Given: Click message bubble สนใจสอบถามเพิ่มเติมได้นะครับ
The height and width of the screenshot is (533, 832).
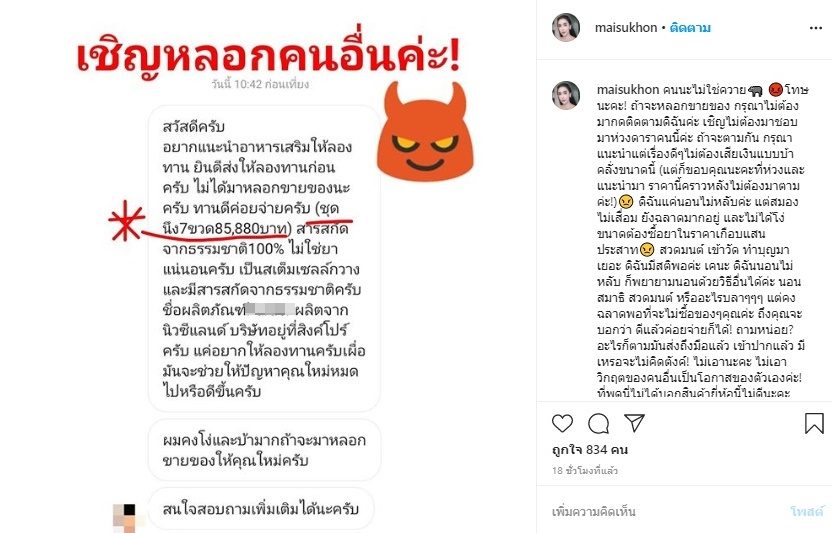Looking at the screenshot, I should [261, 509].
